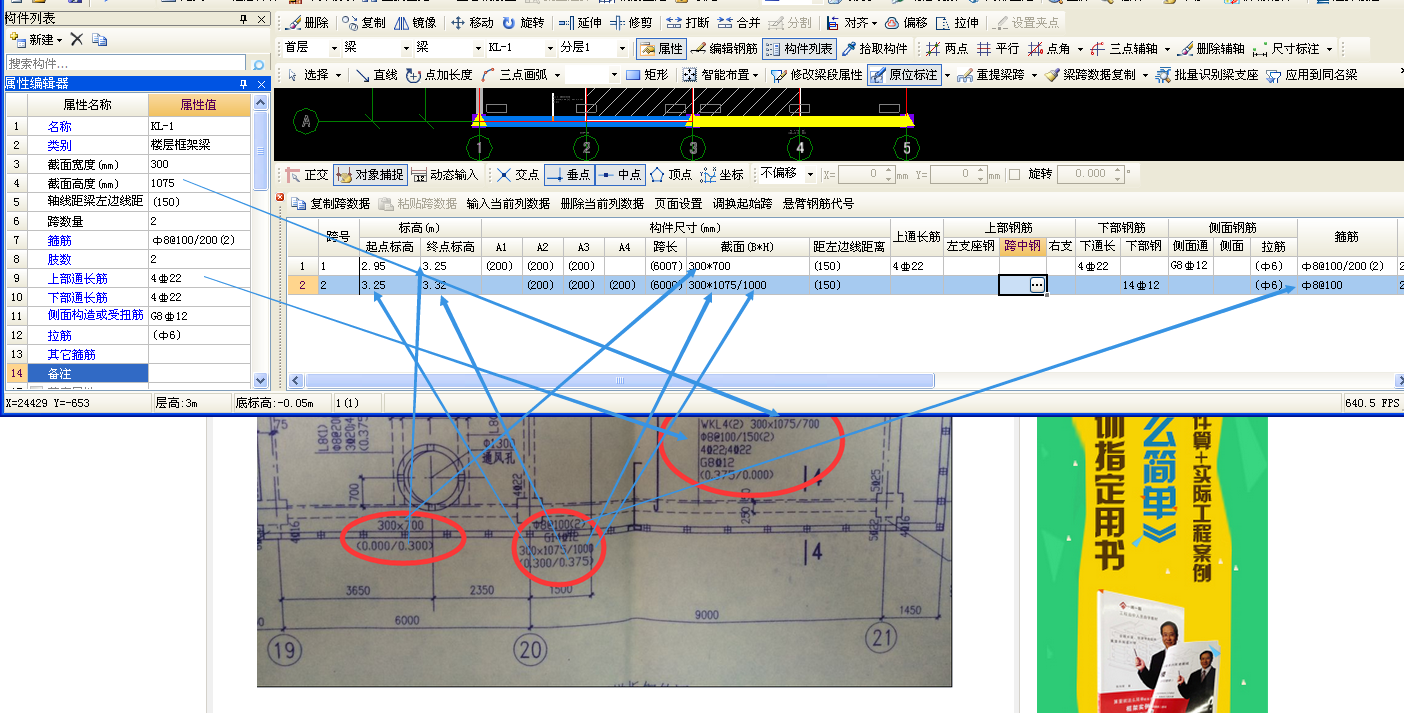Expand the 重提梁跨 dropdown
Viewport: 1404px width, 713px height.
click(x=1034, y=74)
